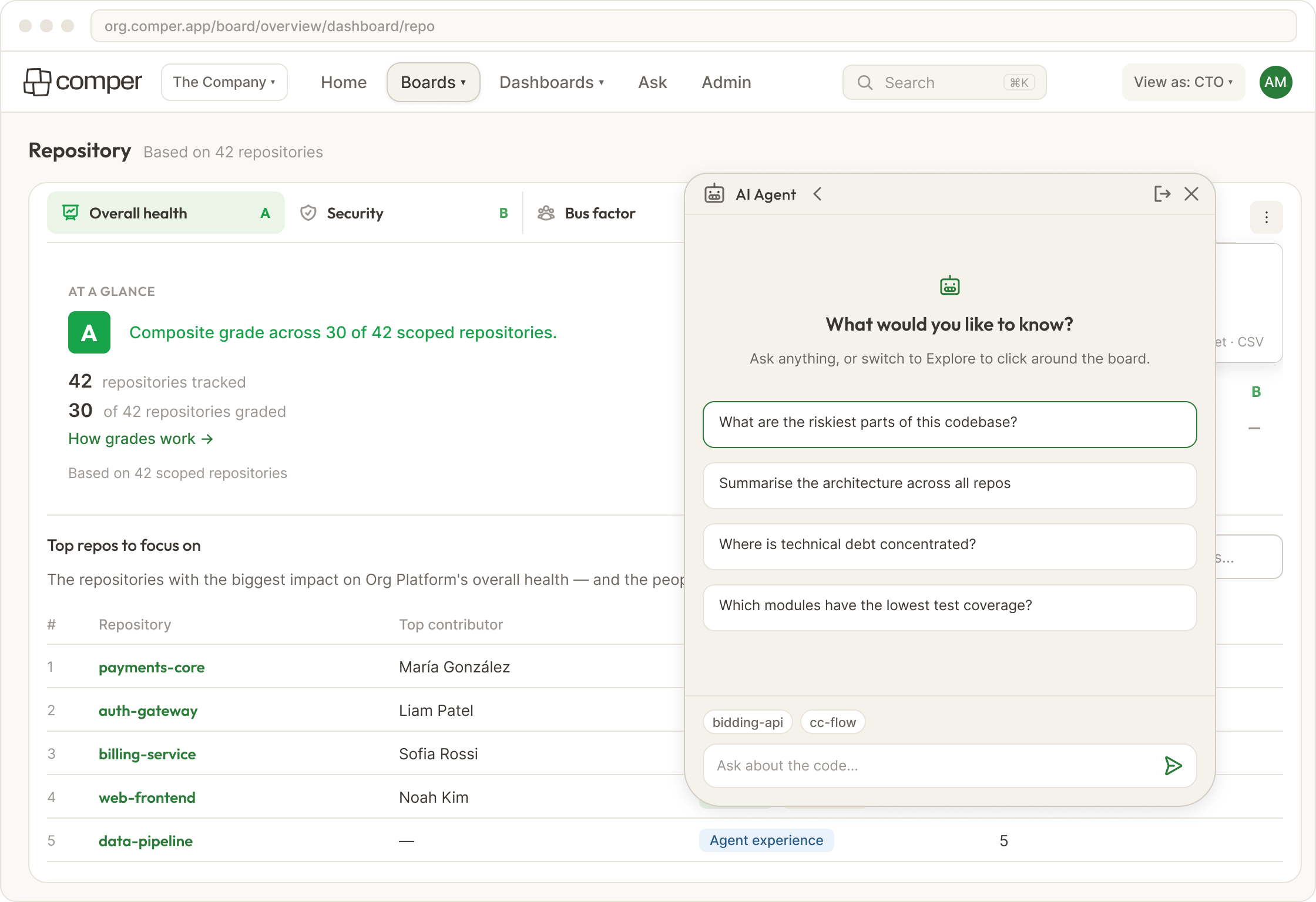Click the green A grade badge
The height and width of the screenshot is (902, 1316).
click(x=89, y=332)
